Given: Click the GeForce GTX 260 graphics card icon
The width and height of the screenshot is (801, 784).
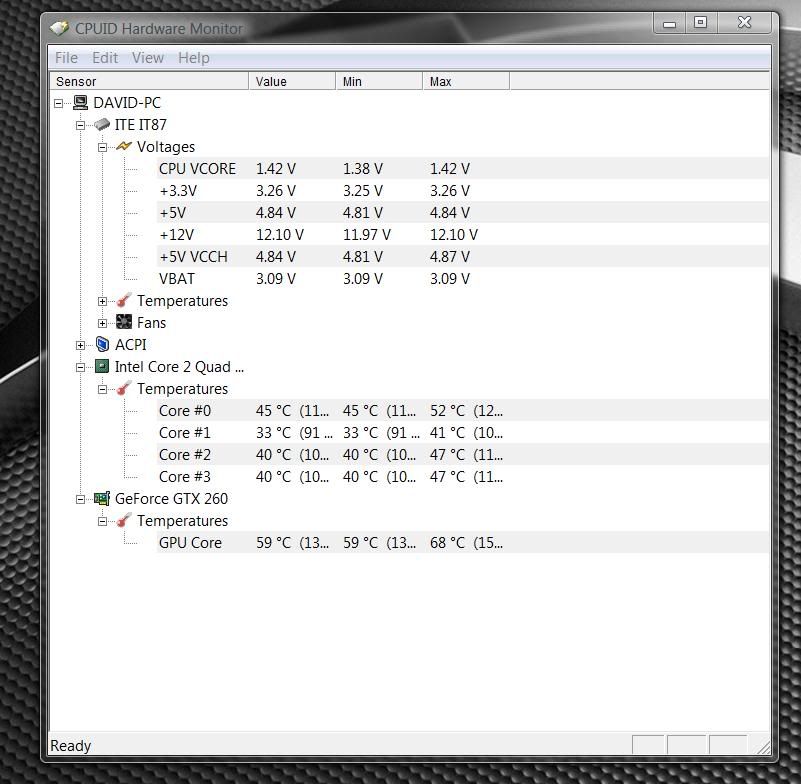Looking at the screenshot, I should point(102,499).
